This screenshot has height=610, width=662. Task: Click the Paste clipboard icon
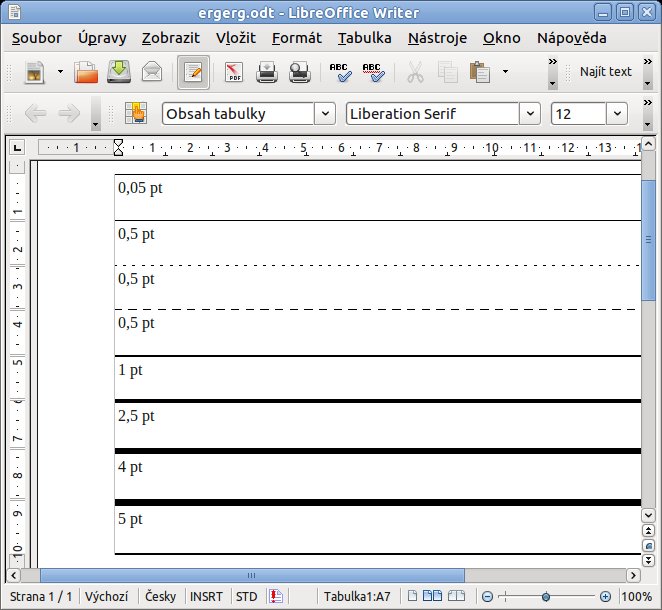pos(480,72)
